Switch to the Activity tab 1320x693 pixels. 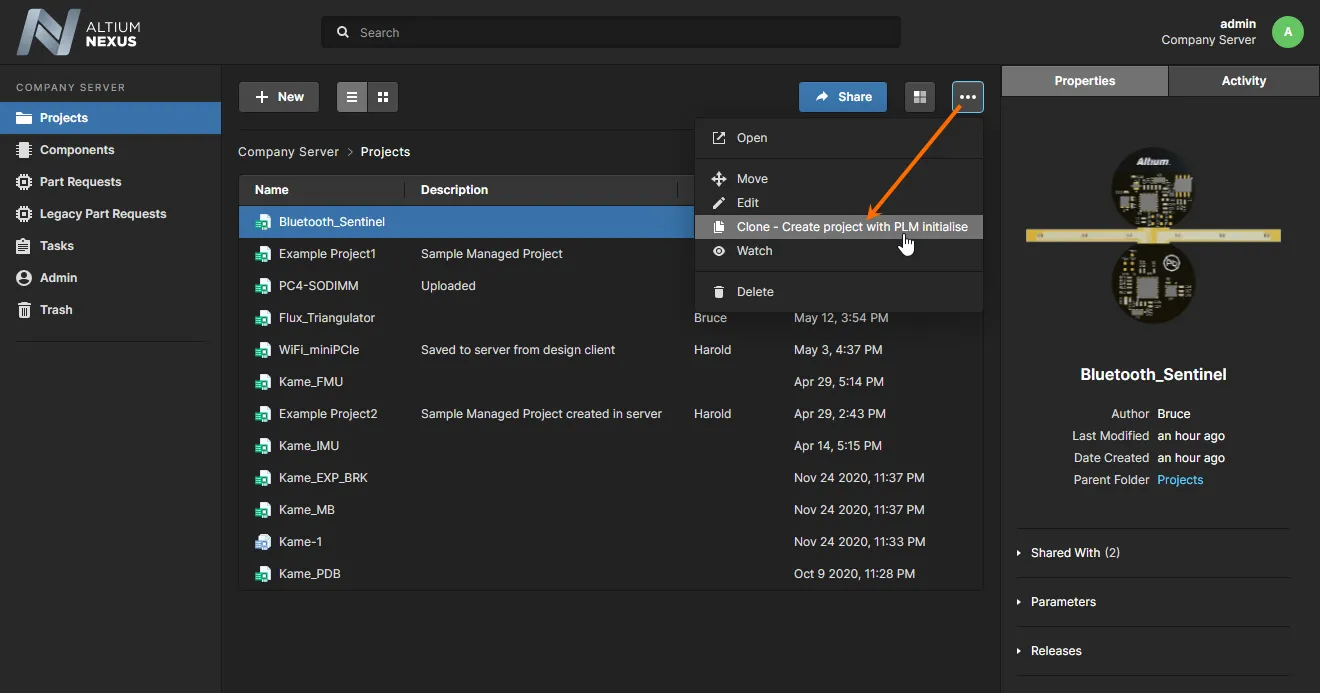pyautogui.click(x=1244, y=81)
